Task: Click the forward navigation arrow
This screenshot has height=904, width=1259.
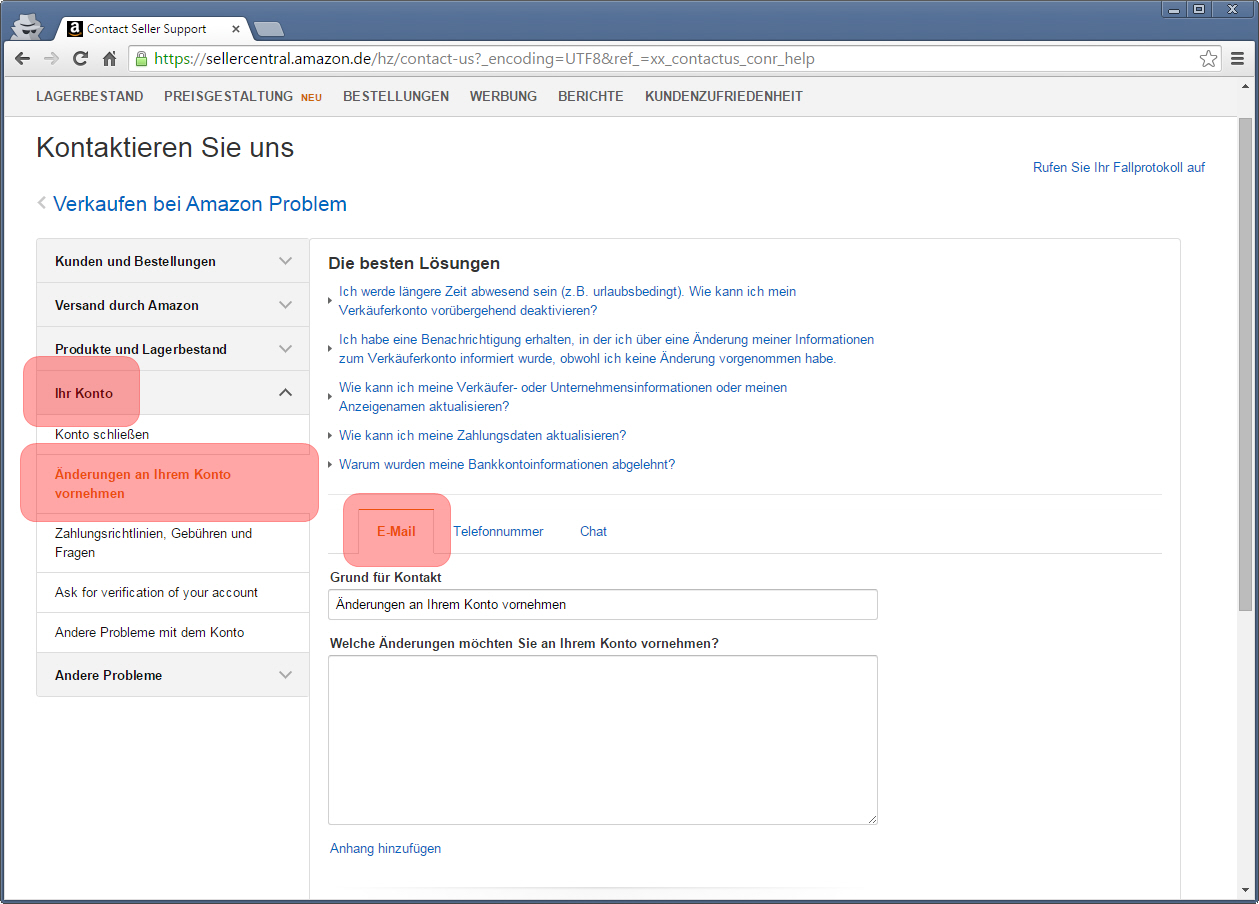Action: coord(51,59)
